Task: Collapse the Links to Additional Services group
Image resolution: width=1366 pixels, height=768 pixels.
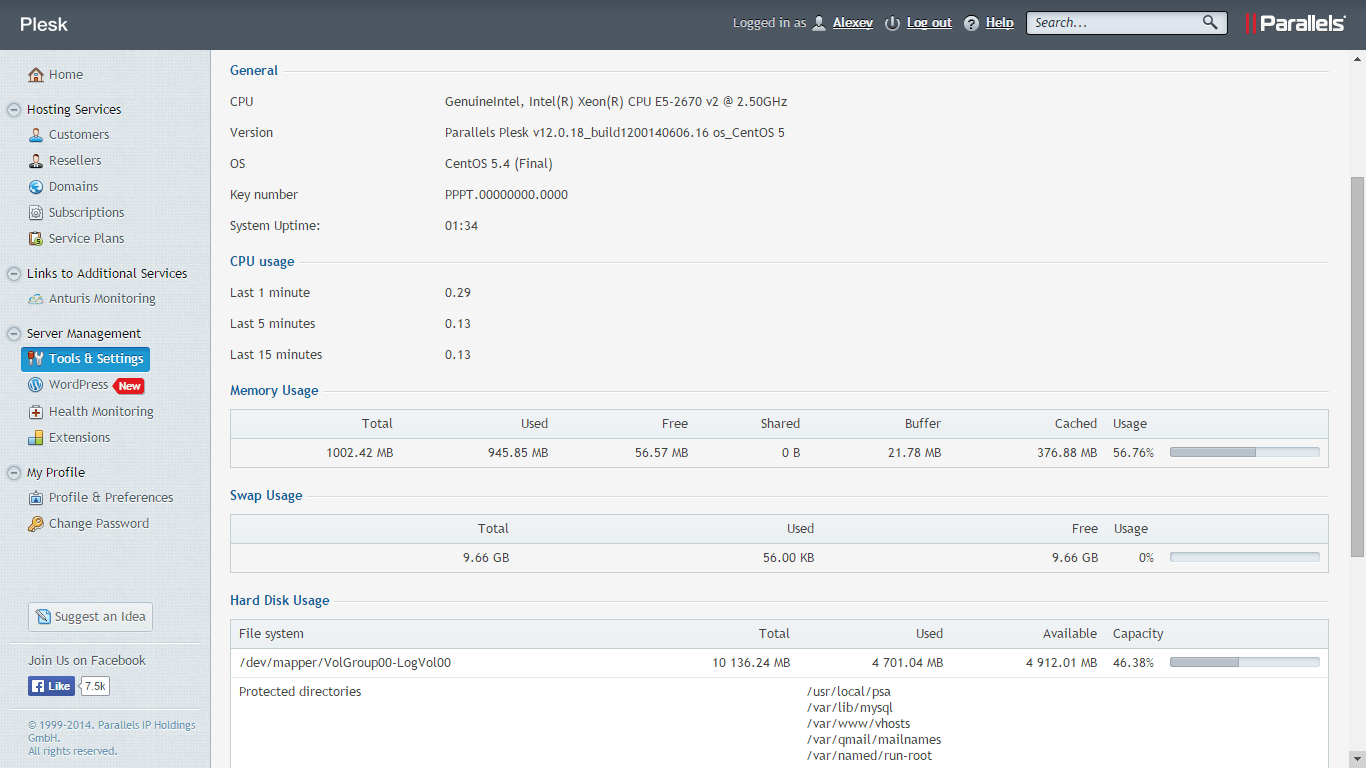Action: click(x=14, y=274)
